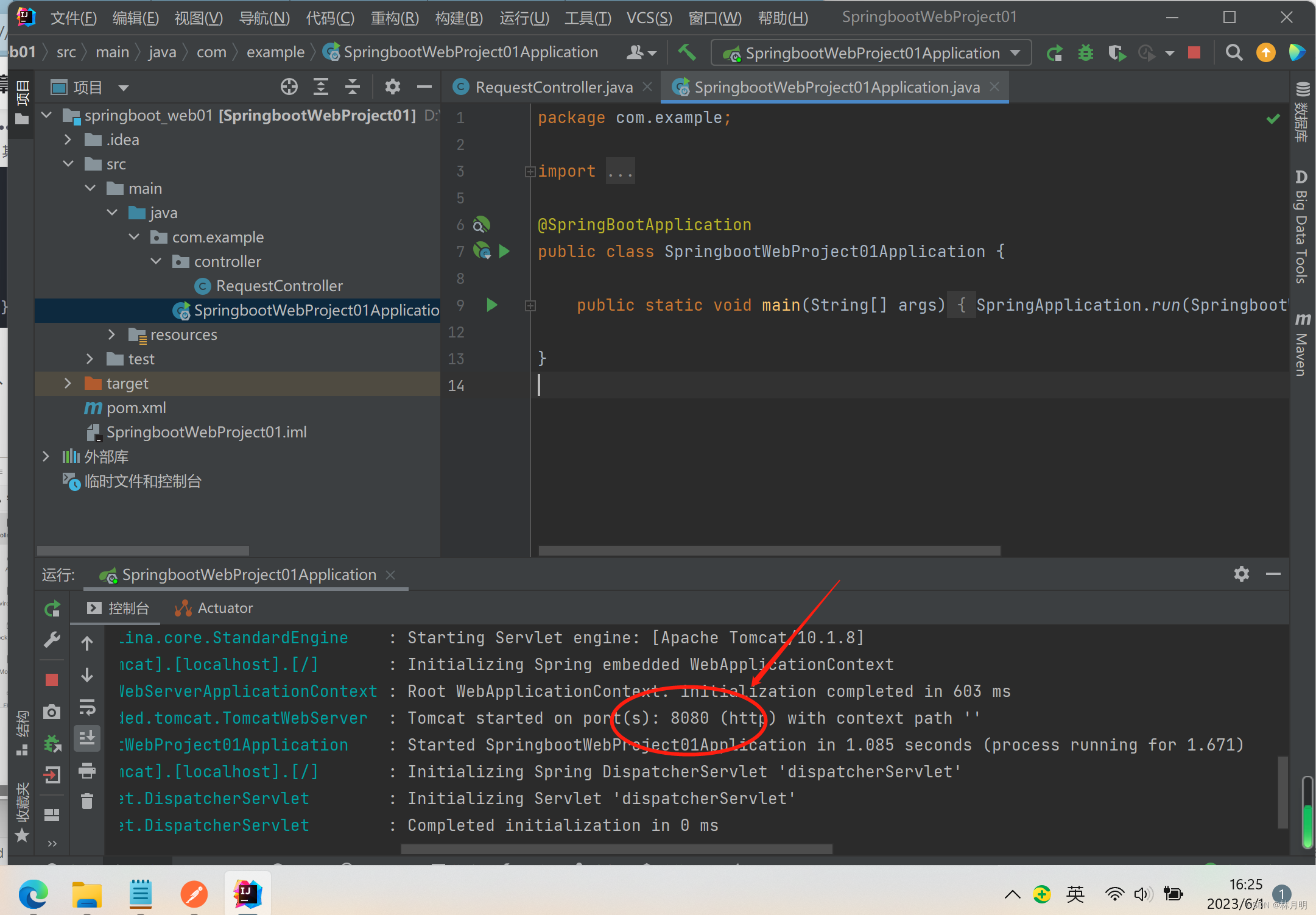Image resolution: width=1316 pixels, height=915 pixels.
Task: Click the camera Dump Threads icon
Action: coord(52,711)
